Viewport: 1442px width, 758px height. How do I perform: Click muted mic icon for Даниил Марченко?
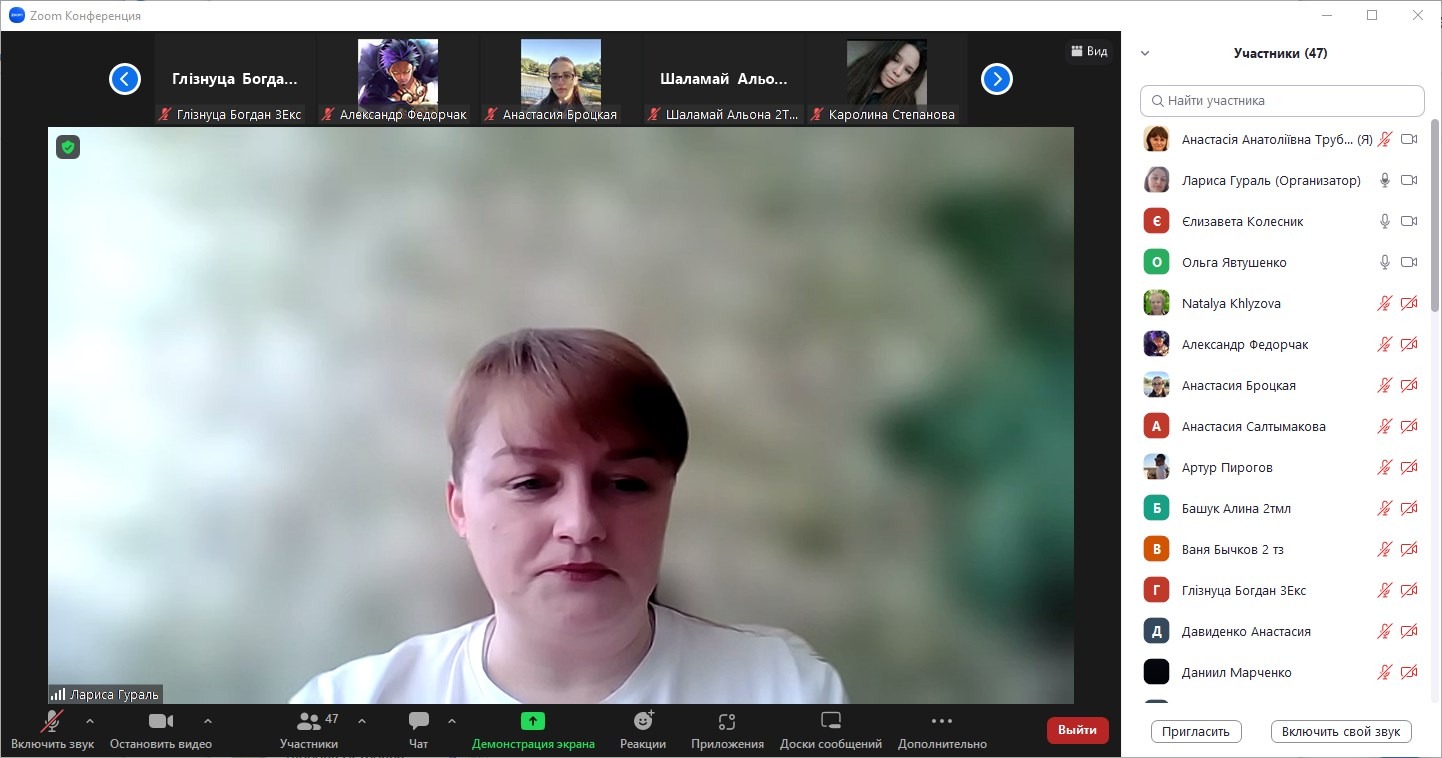(1385, 672)
